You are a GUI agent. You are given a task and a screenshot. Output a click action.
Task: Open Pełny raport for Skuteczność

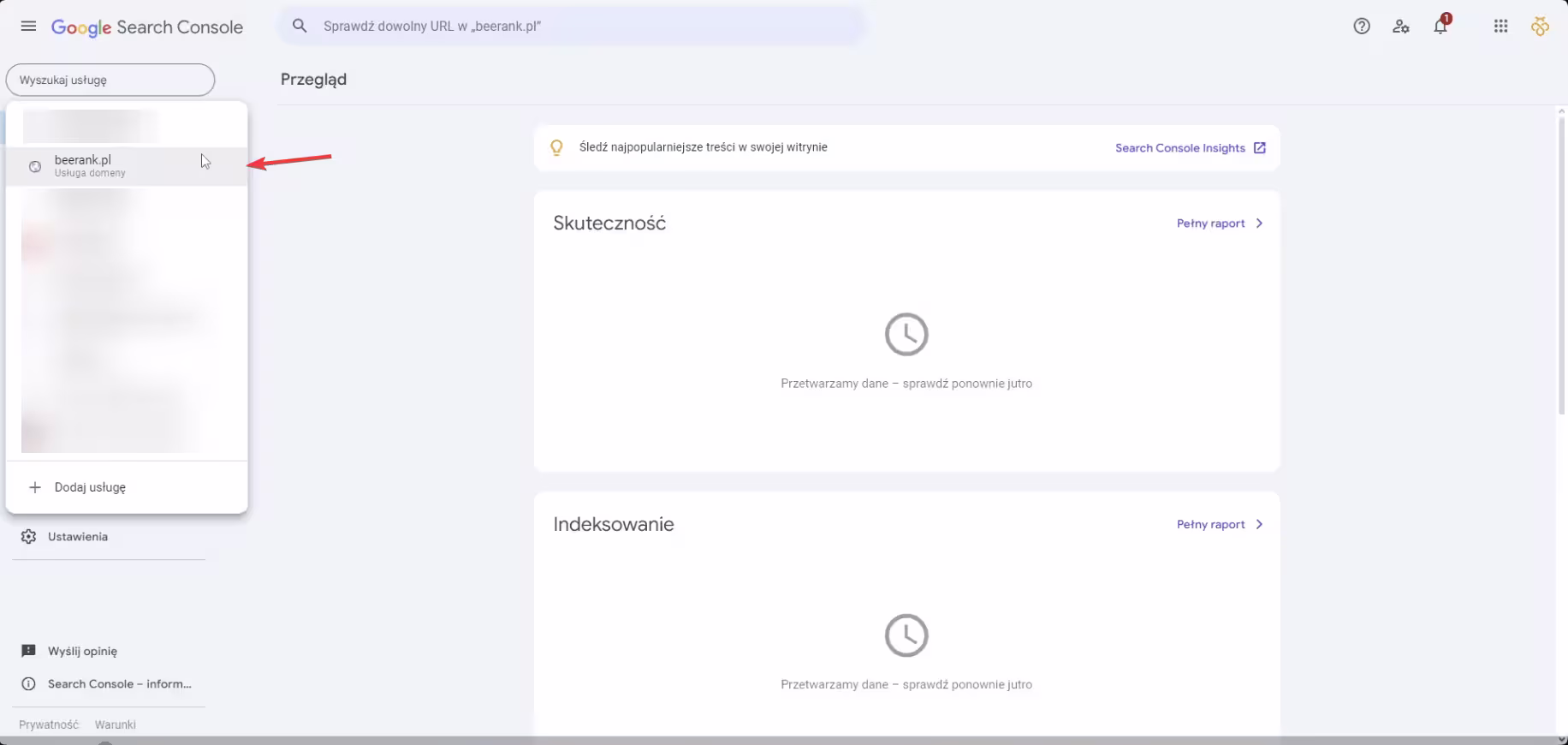[1219, 223]
